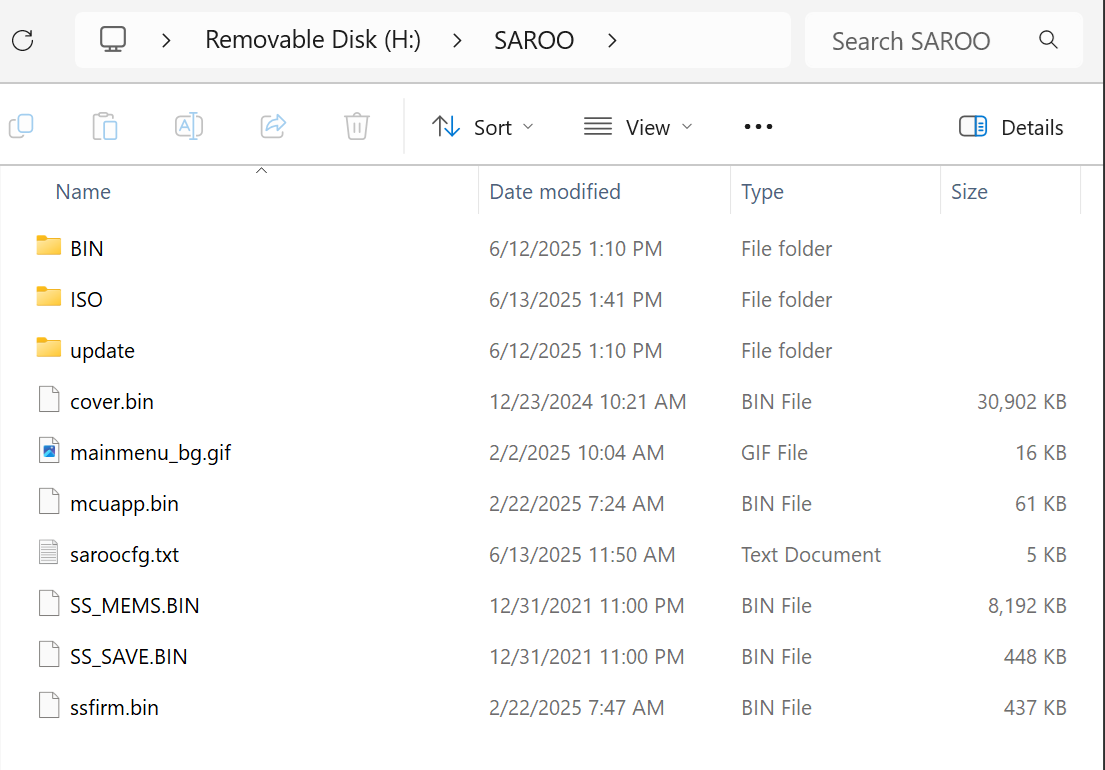Click the 5 KB size of saroocfg.txt
Viewport: 1105px width, 770px height.
[x=1046, y=554]
